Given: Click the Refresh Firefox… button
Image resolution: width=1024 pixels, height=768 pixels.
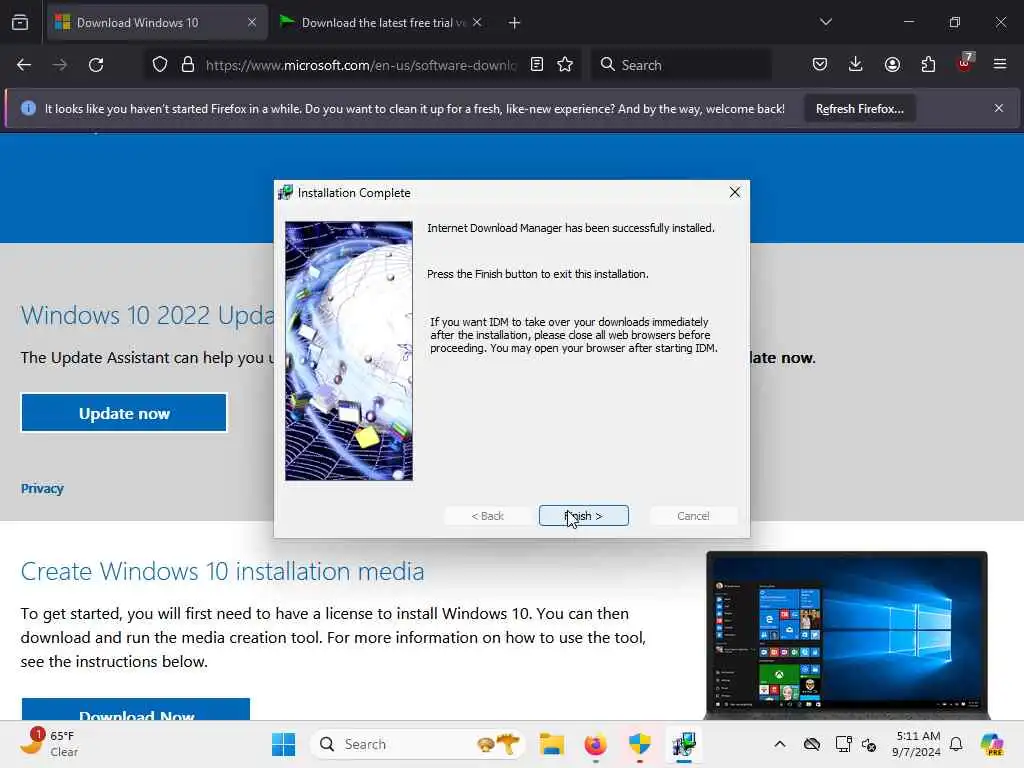Looking at the screenshot, I should (x=859, y=108).
